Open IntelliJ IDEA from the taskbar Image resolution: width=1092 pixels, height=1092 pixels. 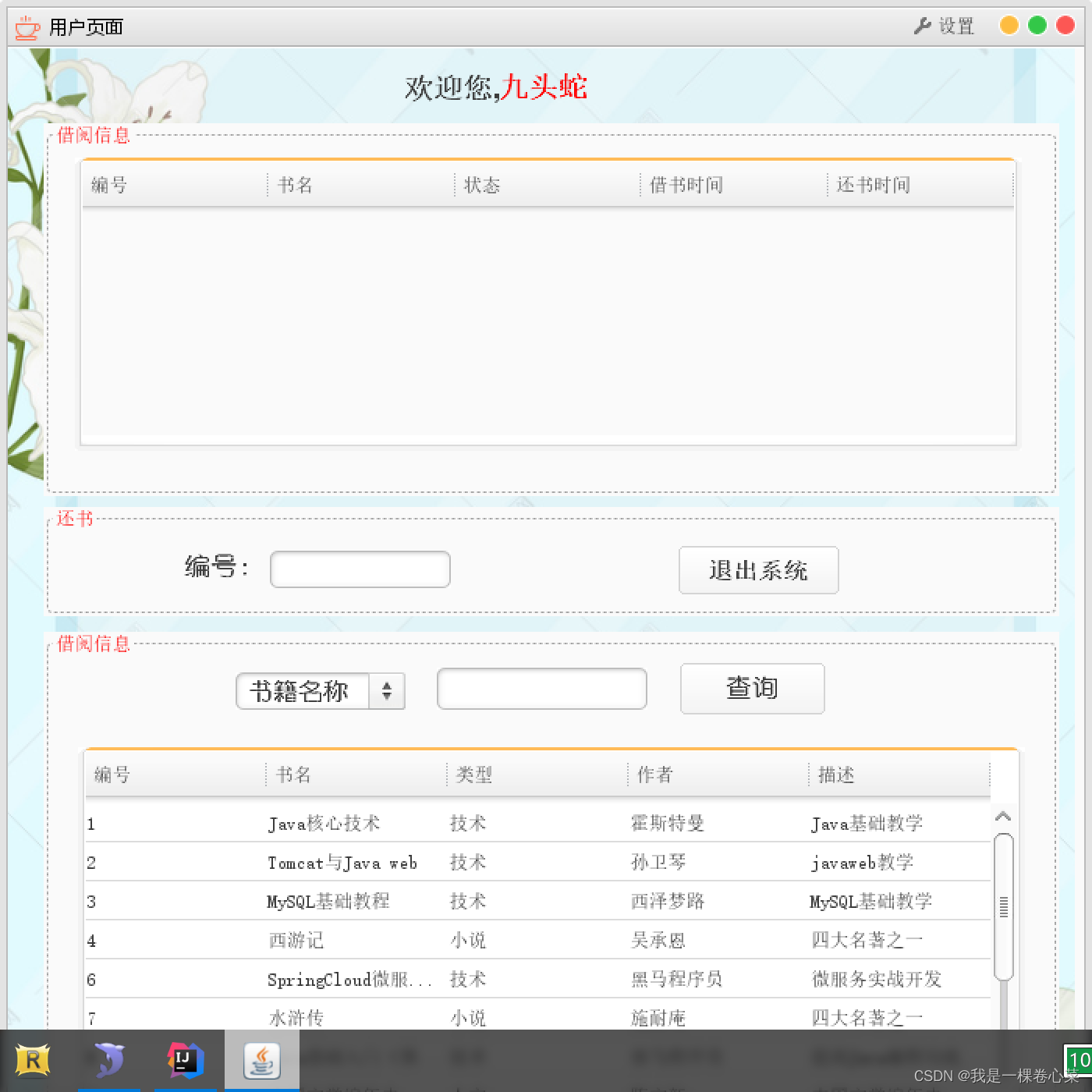coord(185,1060)
